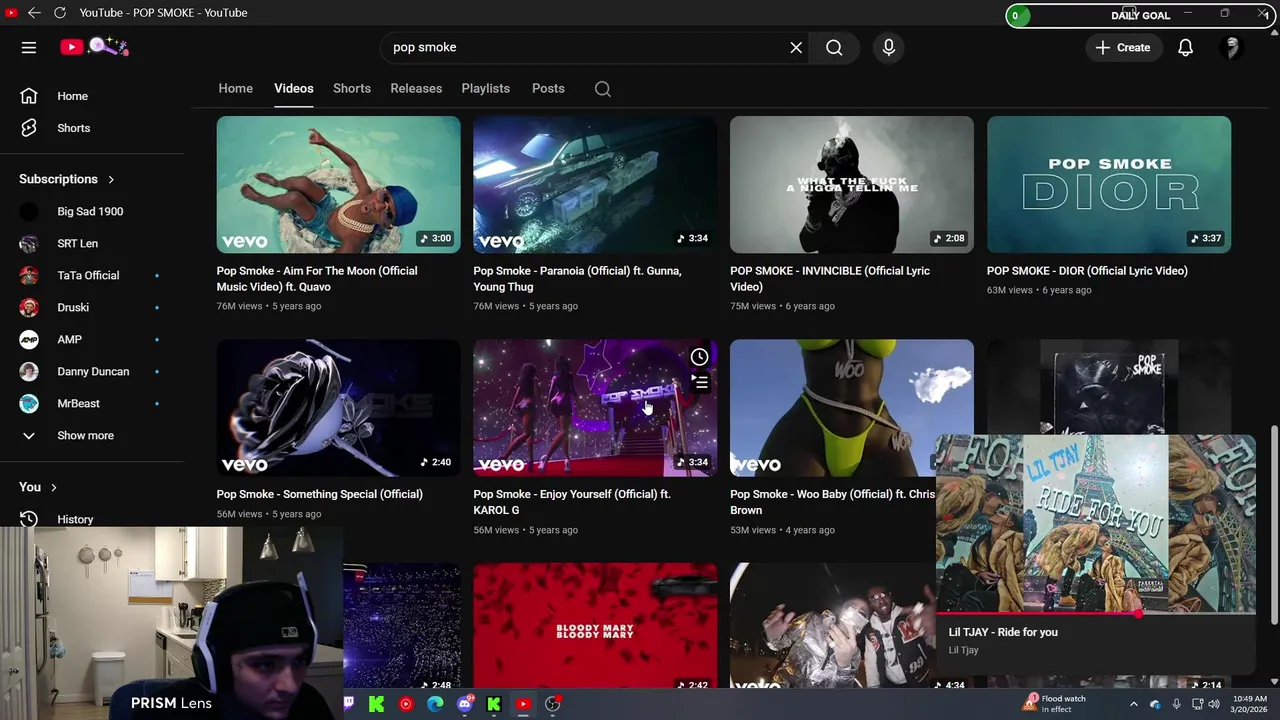Select the Shorts channel tab
Screen dimensions: 1280x720
coord(352,88)
